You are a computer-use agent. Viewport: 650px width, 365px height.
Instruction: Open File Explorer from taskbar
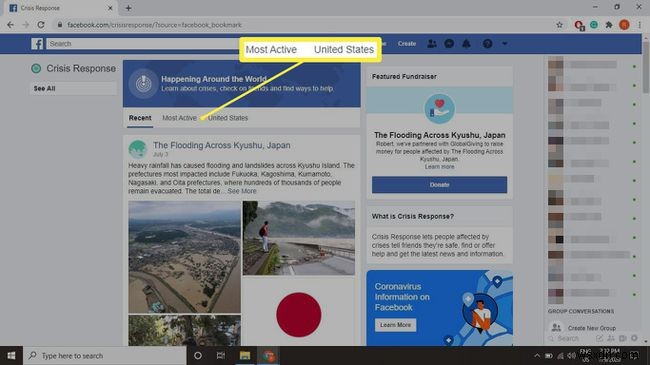tap(245, 355)
